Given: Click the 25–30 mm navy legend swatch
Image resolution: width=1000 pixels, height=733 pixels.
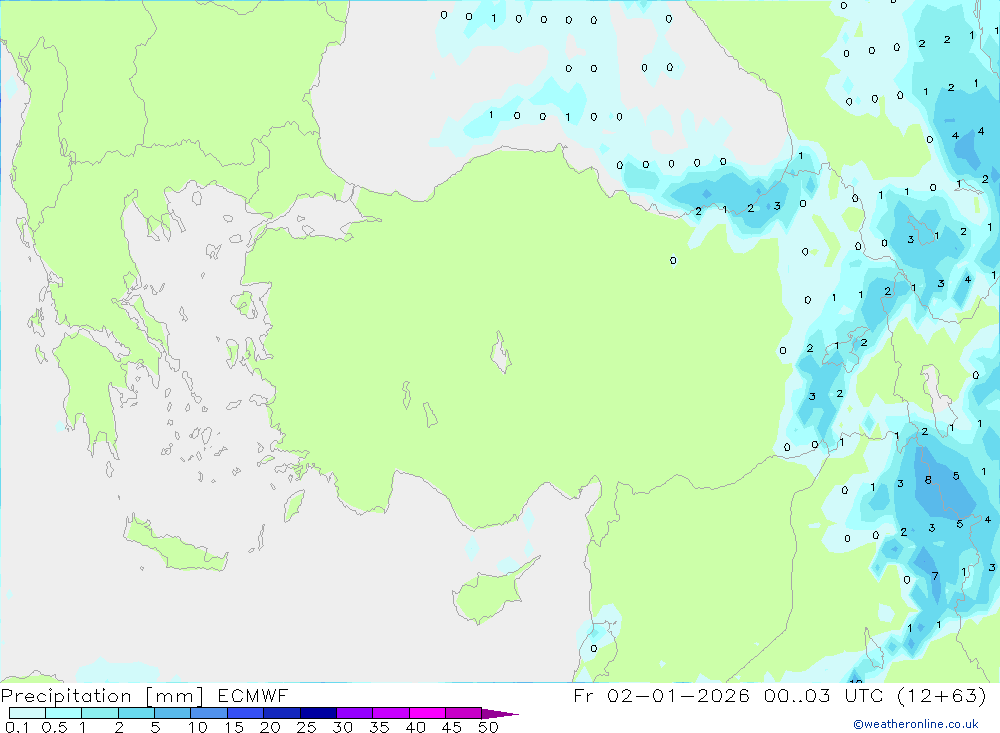Looking at the screenshot, I should pyautogui.click(x=318, y=713).
